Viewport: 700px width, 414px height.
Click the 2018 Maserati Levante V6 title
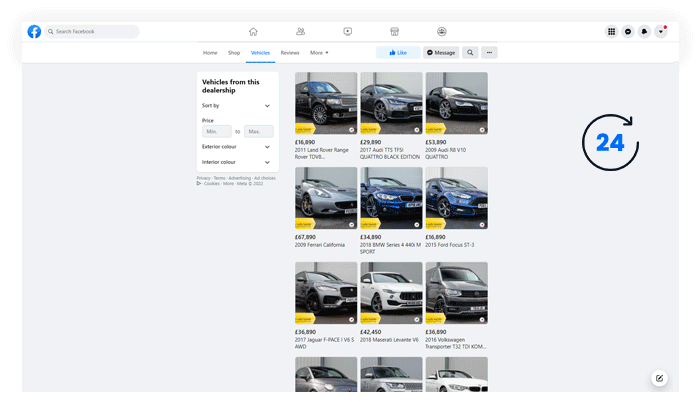pyautogui.click(x=389, y=340)
